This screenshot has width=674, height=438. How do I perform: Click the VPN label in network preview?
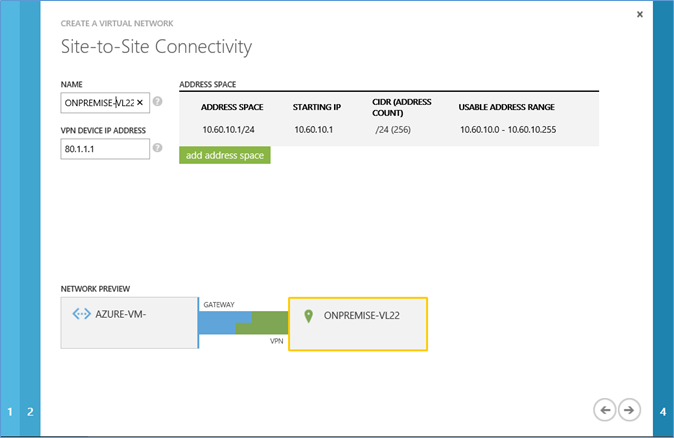point(276,341)
